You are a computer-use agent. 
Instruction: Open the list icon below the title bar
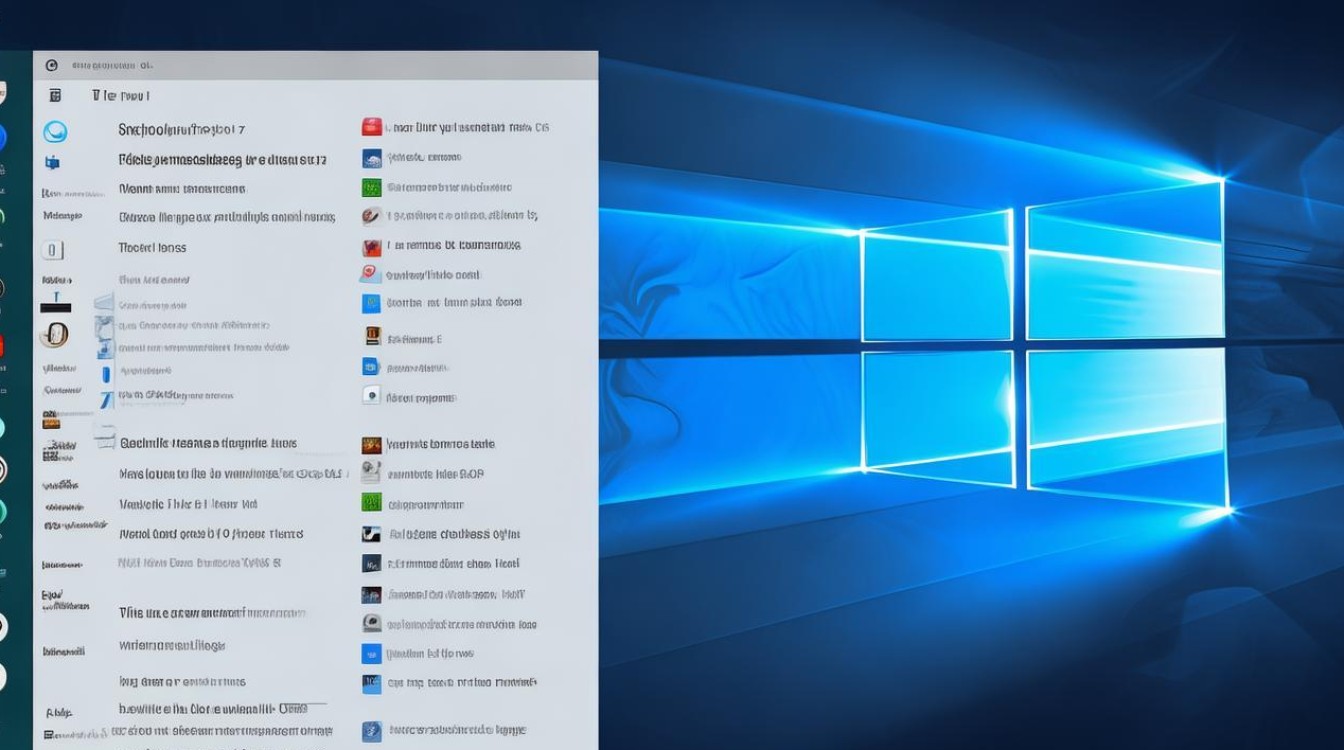[x=55, y=95]
